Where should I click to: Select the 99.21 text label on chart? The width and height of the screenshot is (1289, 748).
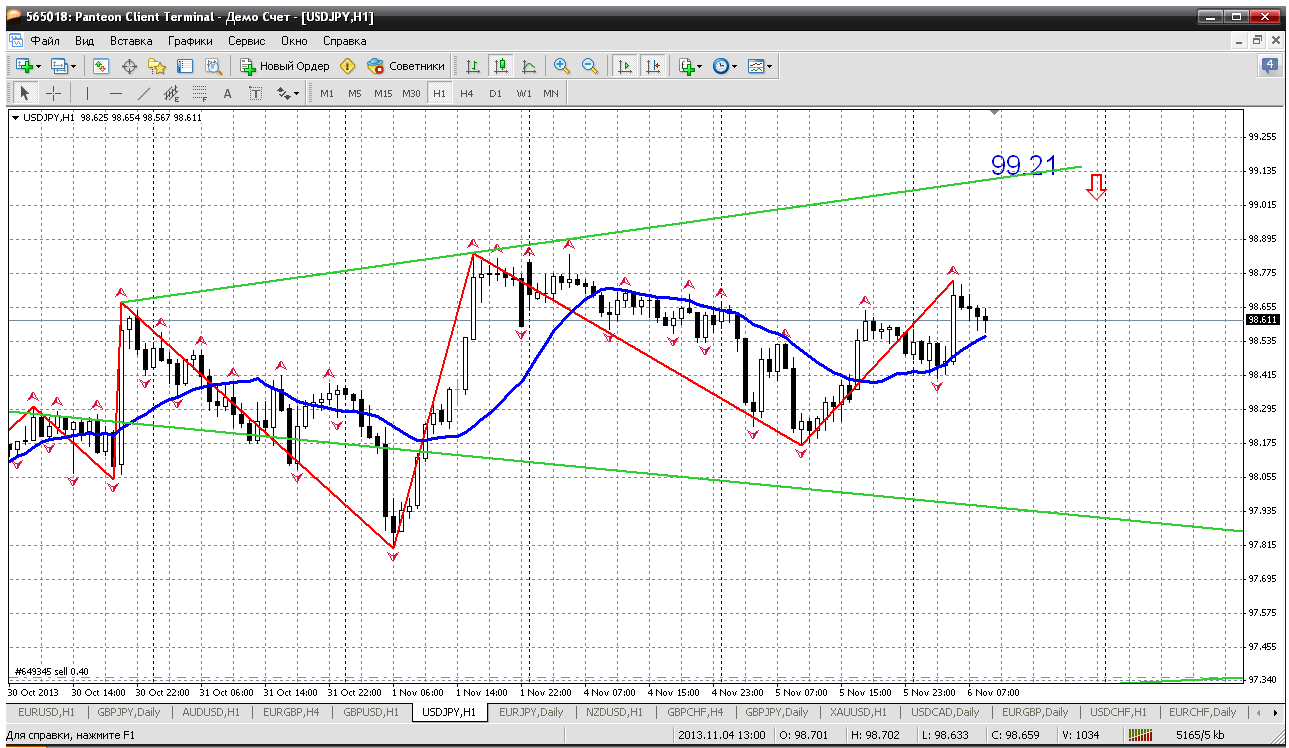click(1023, 165)
